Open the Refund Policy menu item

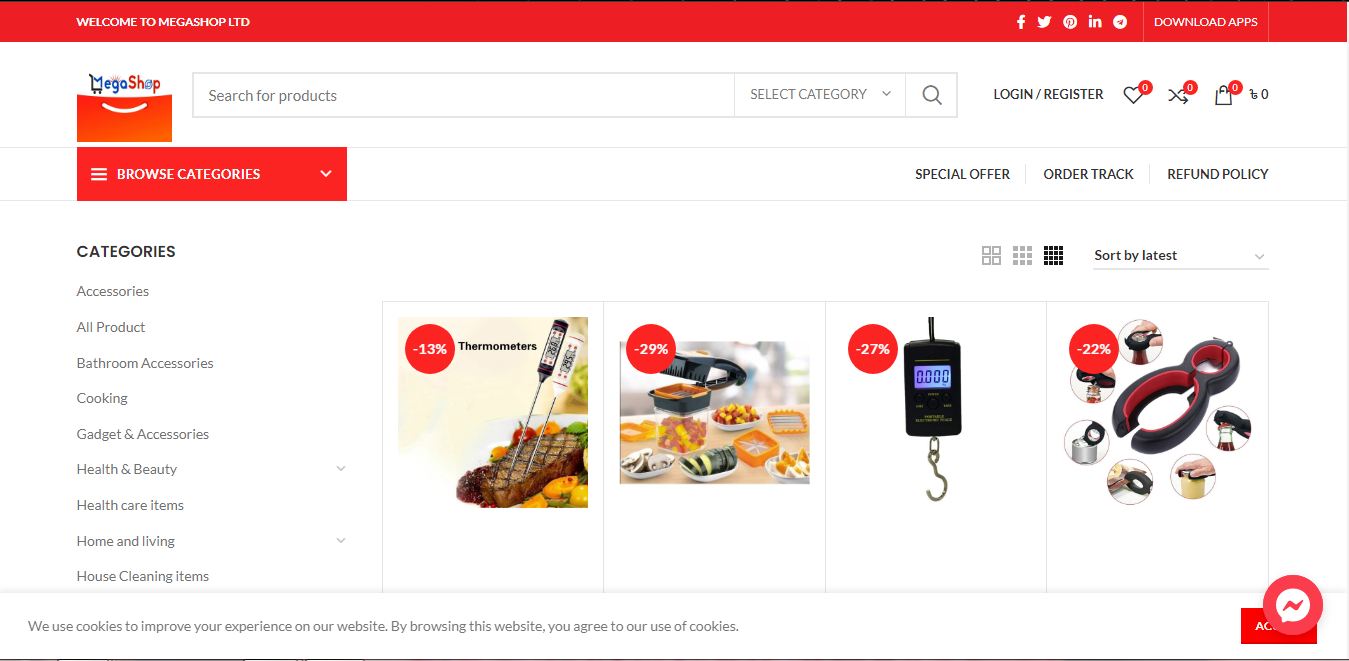[1218, 174]
